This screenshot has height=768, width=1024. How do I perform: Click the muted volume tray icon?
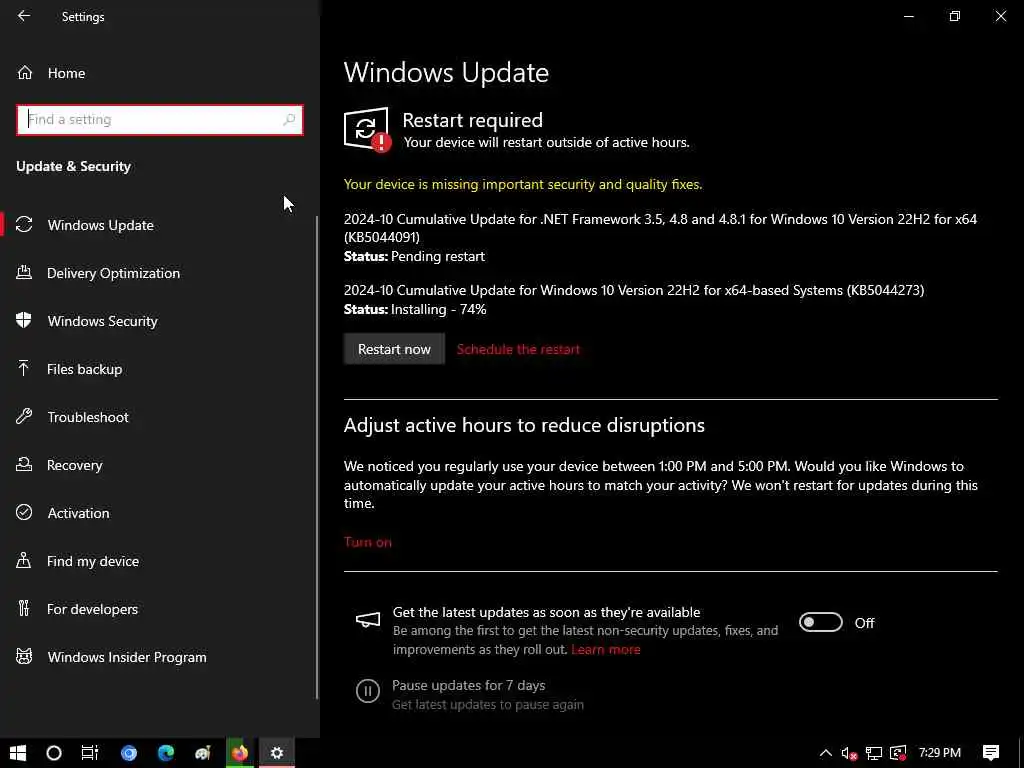point(849,753)
